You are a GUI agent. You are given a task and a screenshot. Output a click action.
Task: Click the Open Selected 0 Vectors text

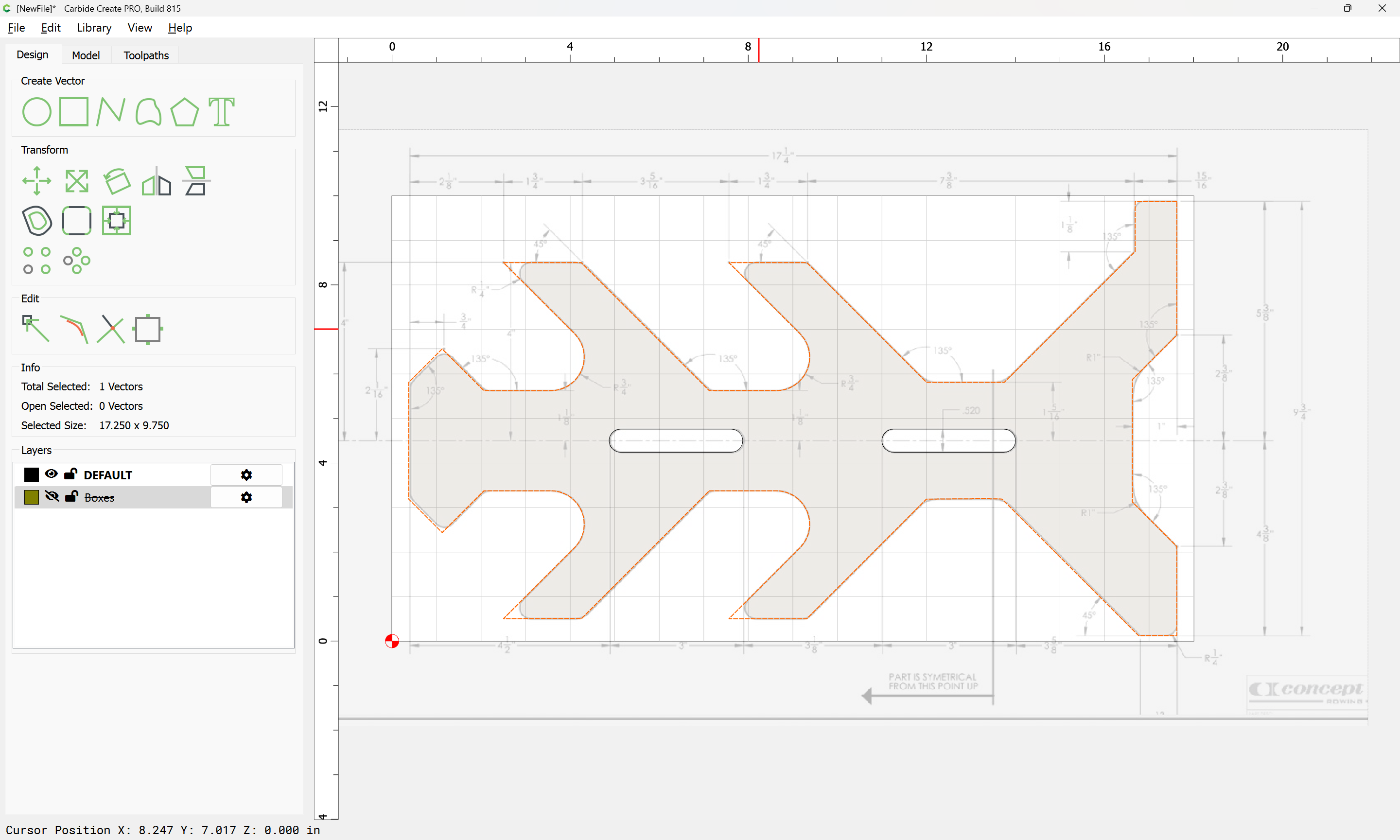point(82,406)
